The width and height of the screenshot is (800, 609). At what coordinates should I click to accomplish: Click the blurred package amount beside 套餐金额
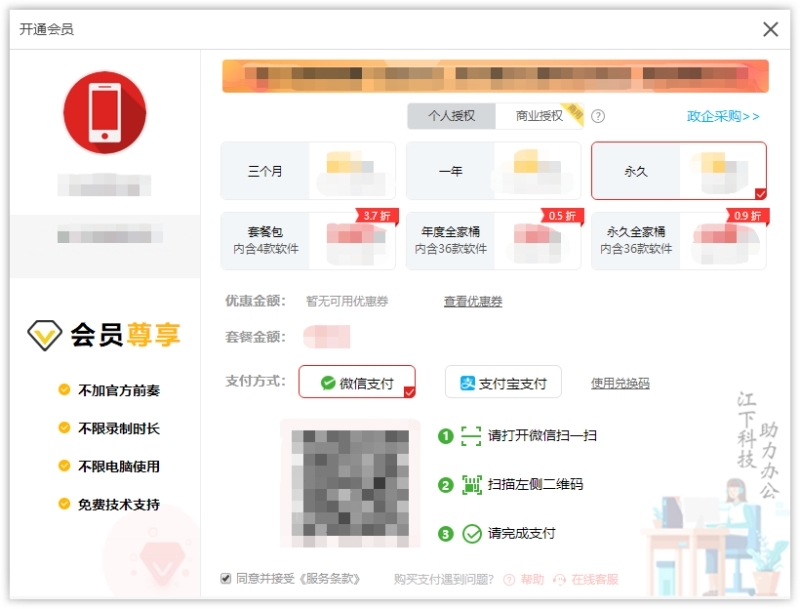(327, 337)
